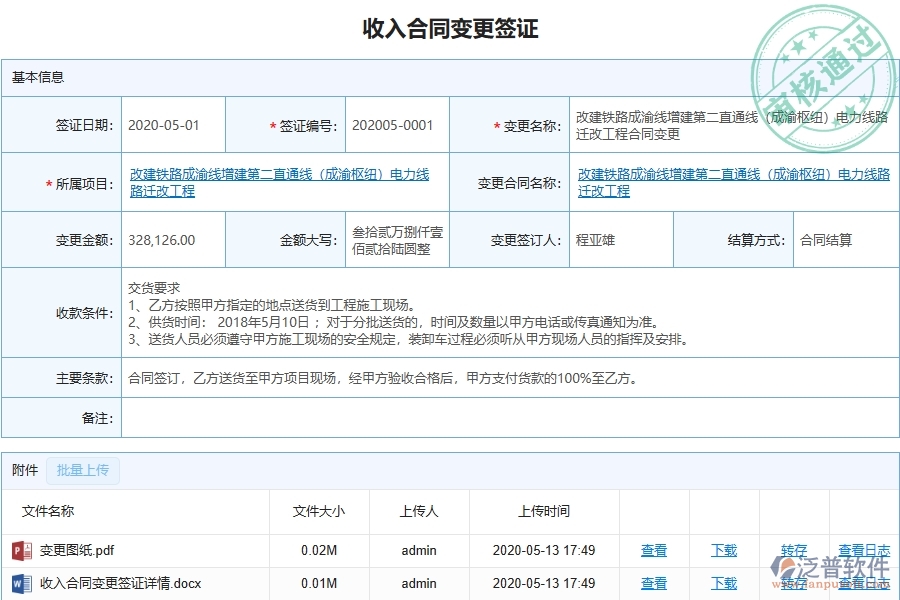Image resolution: width=900 pixels, height=600 pixels.
Task: Select the 签证编号 value 202005-0001
Action: tap(395, 124)
